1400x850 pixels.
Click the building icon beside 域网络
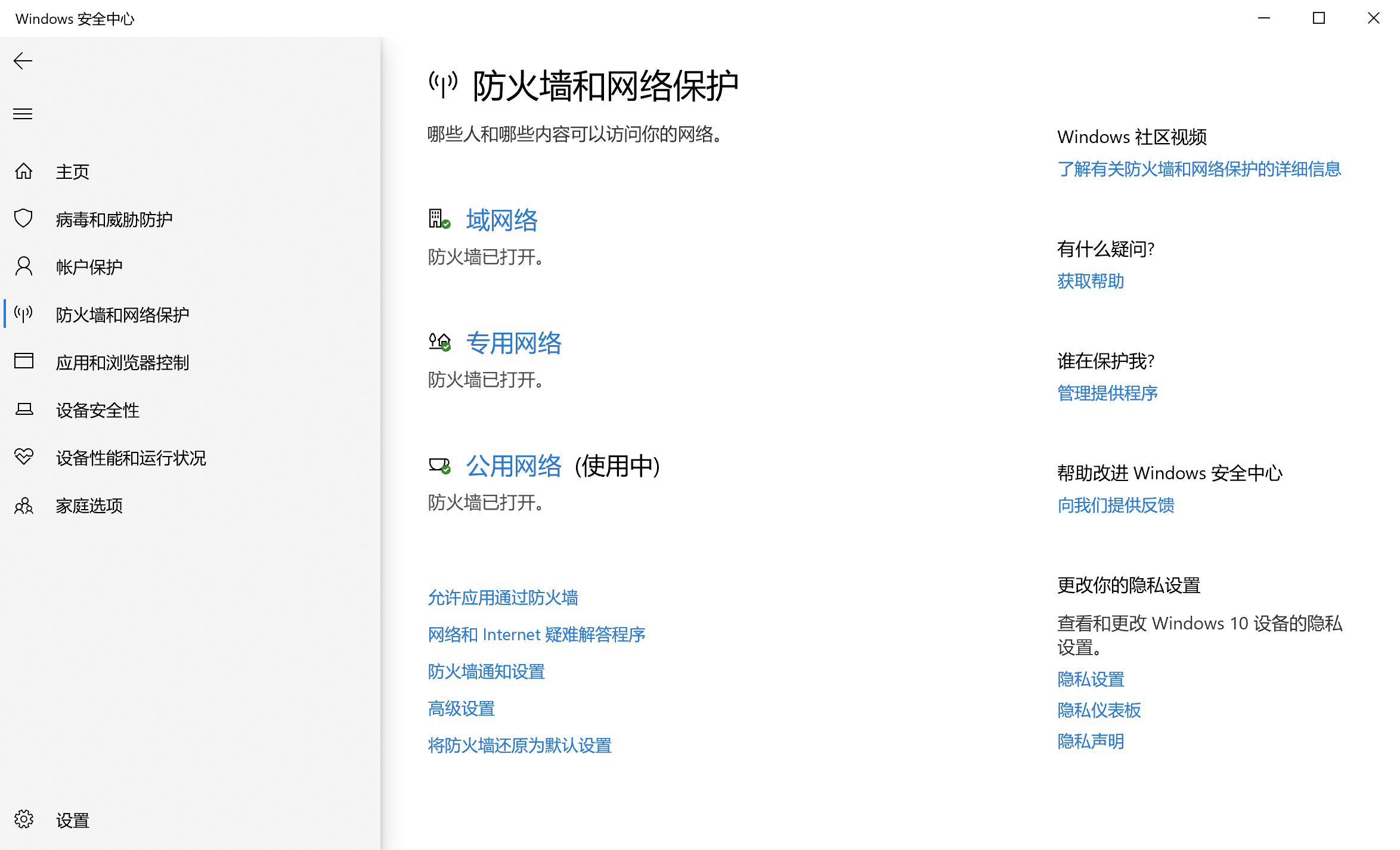[x=440, y=219]
